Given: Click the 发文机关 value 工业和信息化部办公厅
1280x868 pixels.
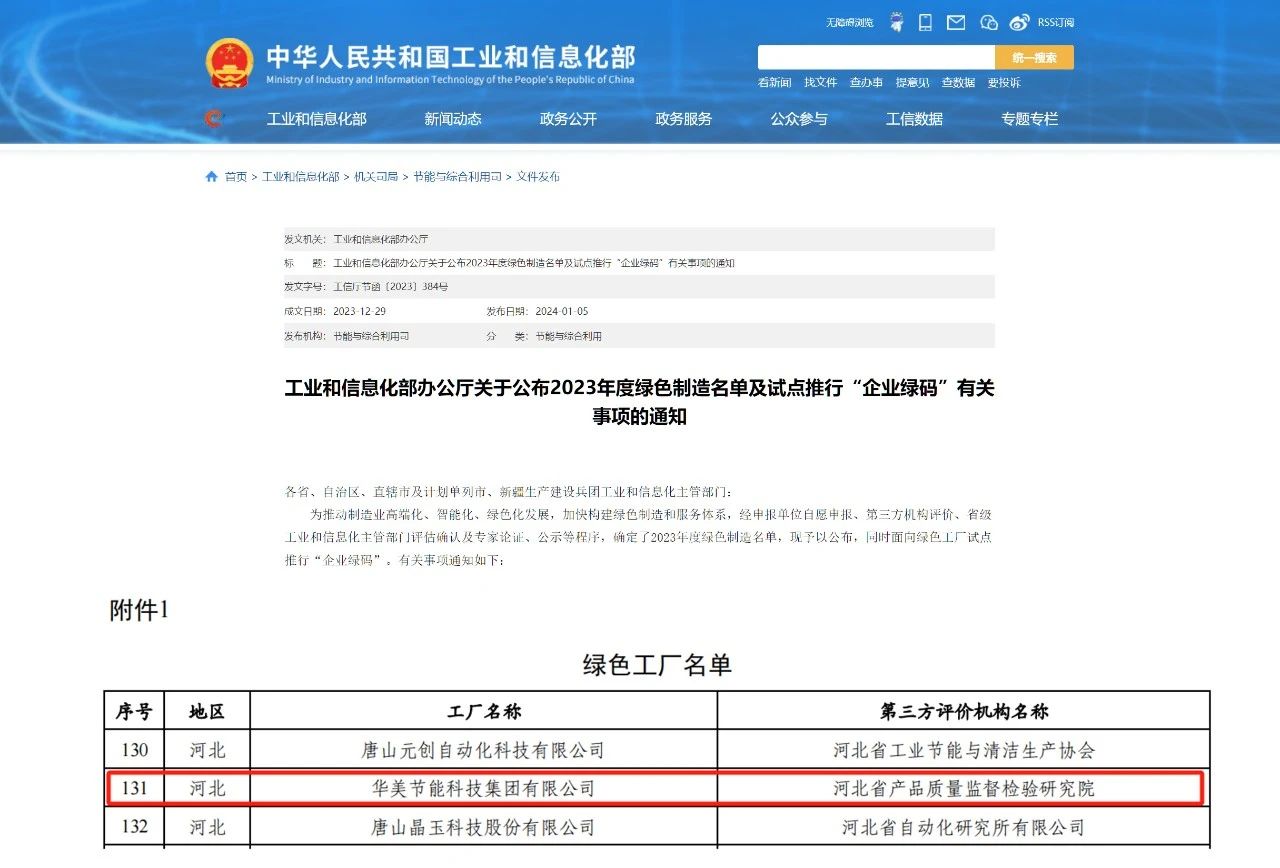Looking at the screenshot, I should 380,240.
